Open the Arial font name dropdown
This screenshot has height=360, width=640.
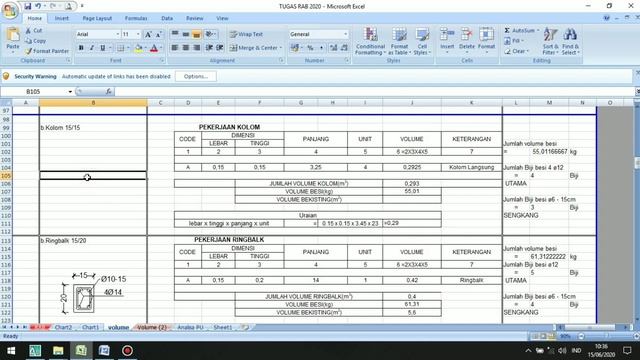118,34
